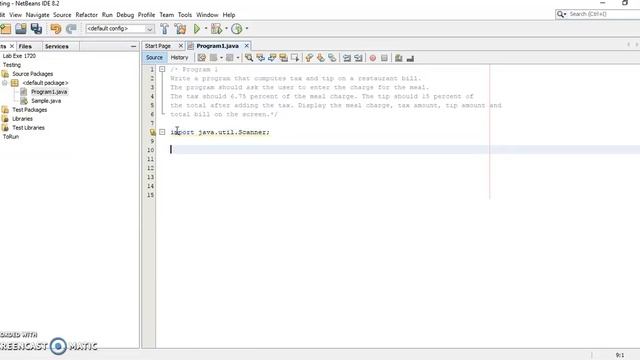Open the Source menu
The height and width of the screenshot is (360, 640).
click(62, 15)
